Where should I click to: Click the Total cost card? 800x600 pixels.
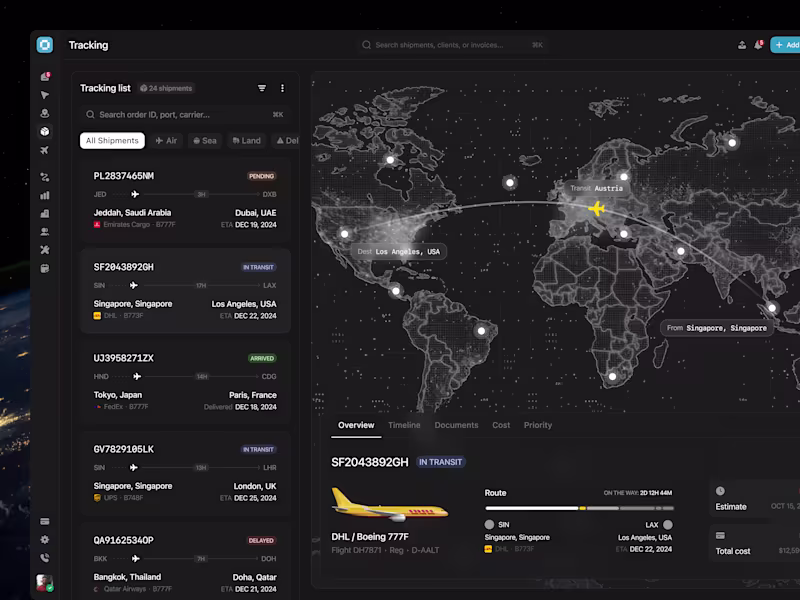pos(755,543)
